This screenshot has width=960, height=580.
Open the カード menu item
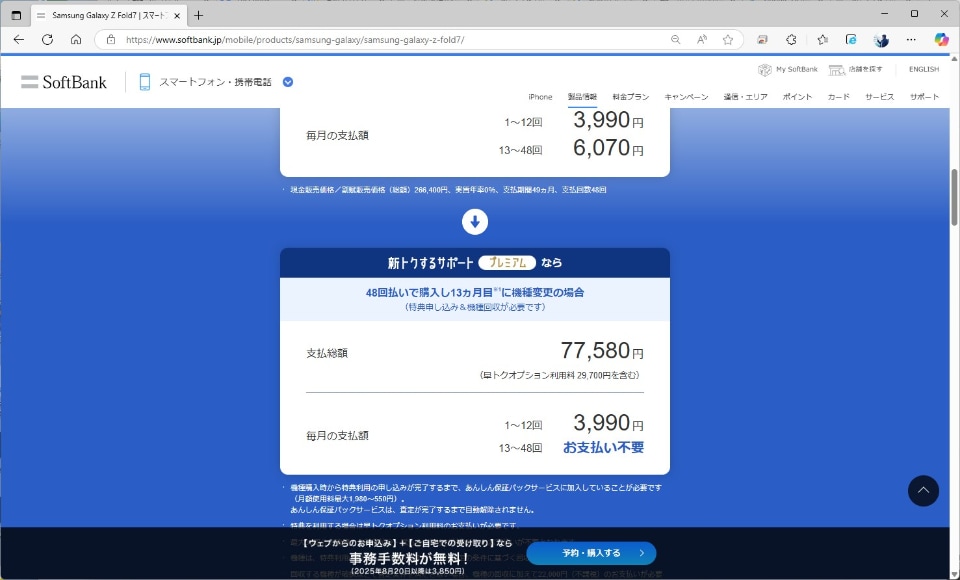838,97
